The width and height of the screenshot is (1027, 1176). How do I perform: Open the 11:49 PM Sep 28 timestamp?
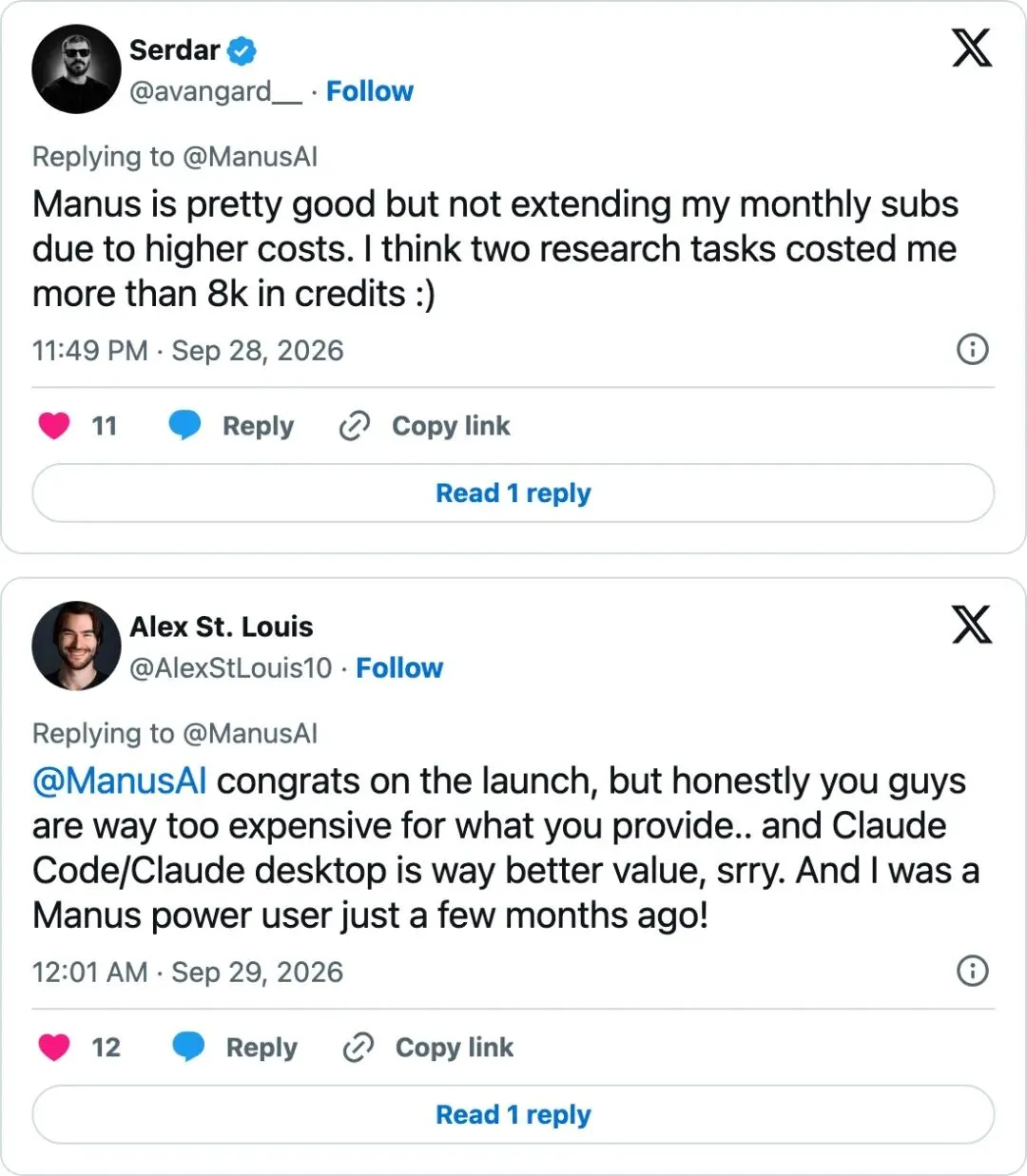pyautogui.click(x=187, y=351)
